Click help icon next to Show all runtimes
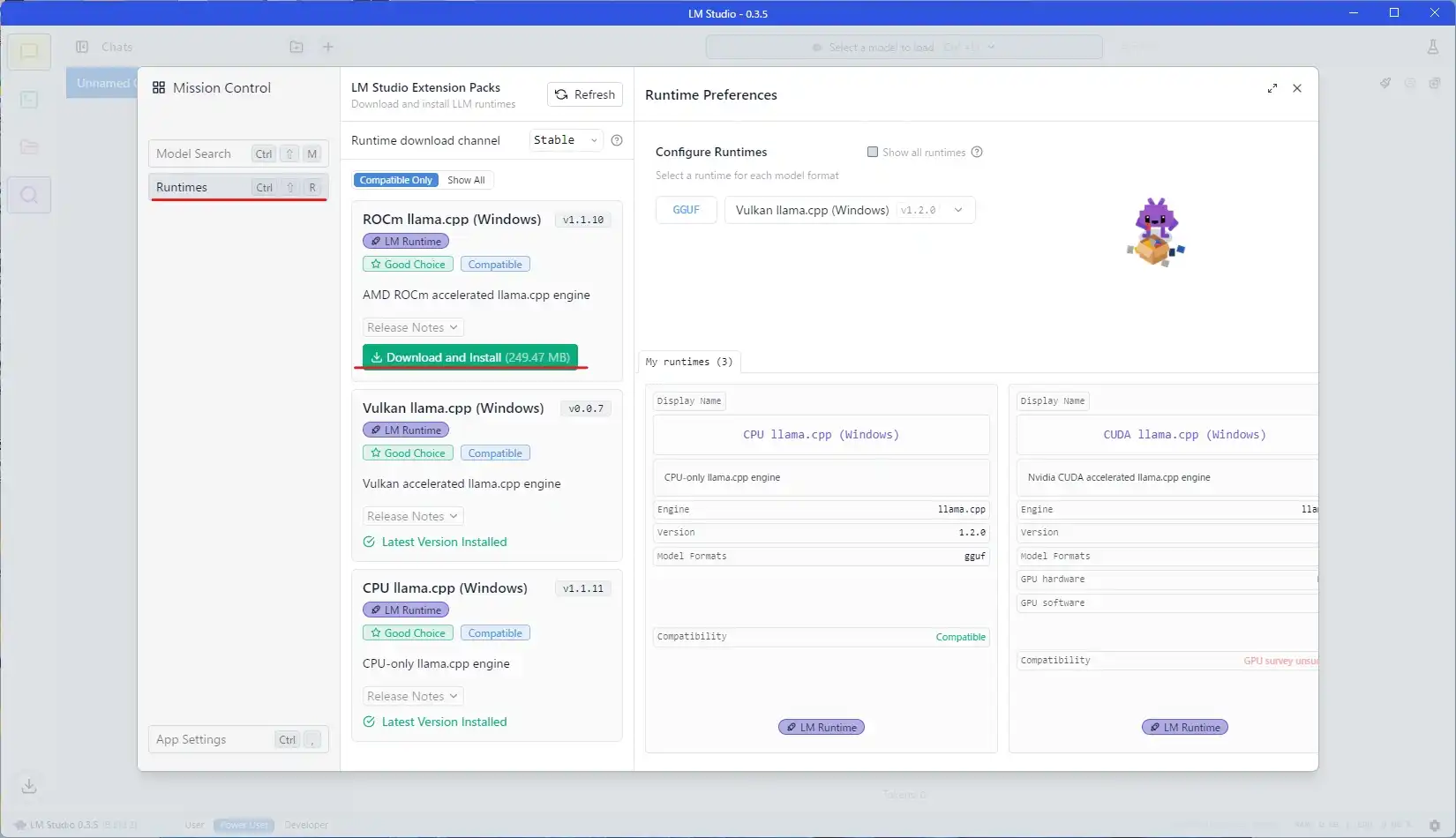The height and width of the screenshot is (838, 1456). 977,152
